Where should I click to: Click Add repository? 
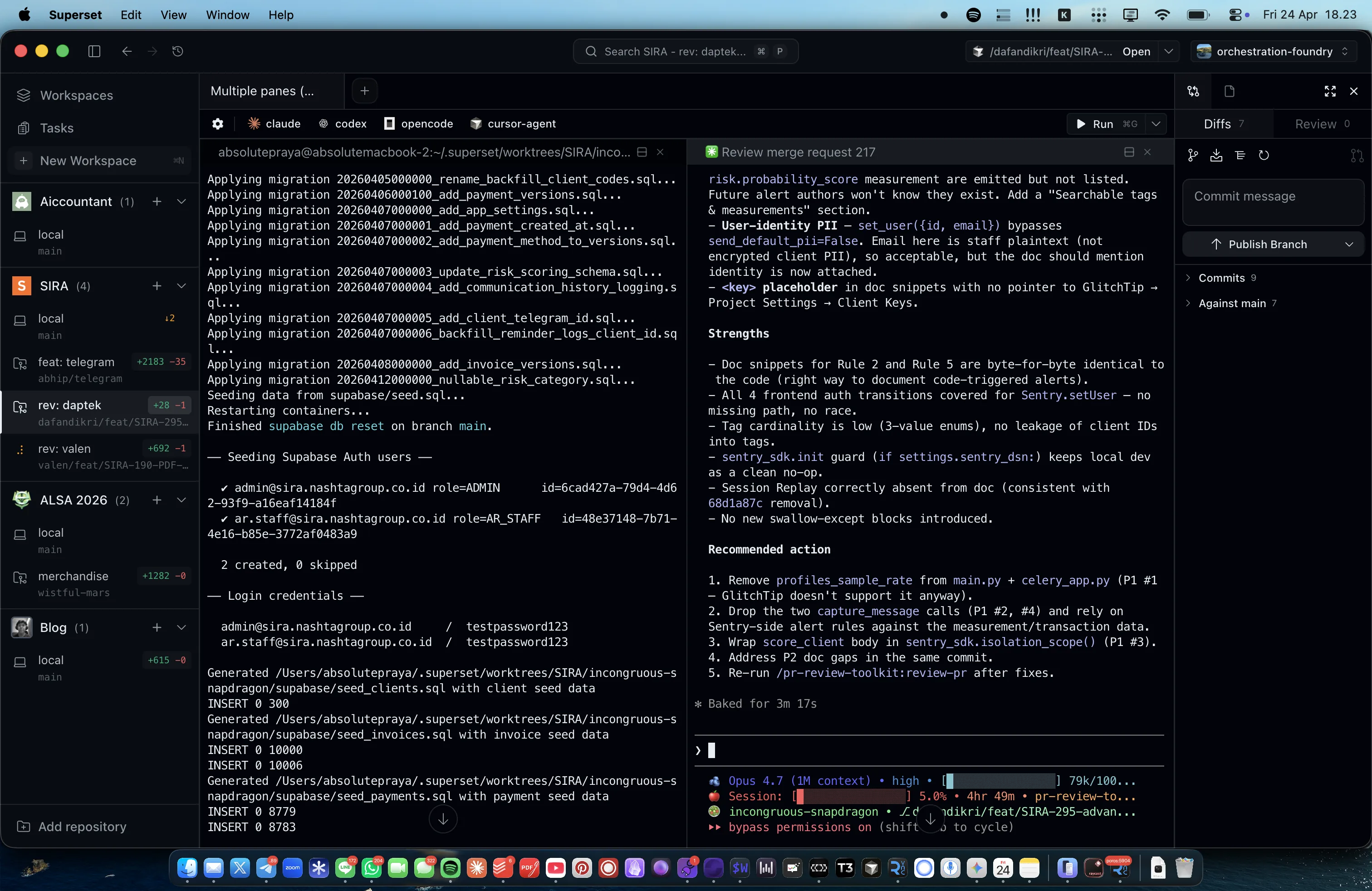click(x=72, y=827)
